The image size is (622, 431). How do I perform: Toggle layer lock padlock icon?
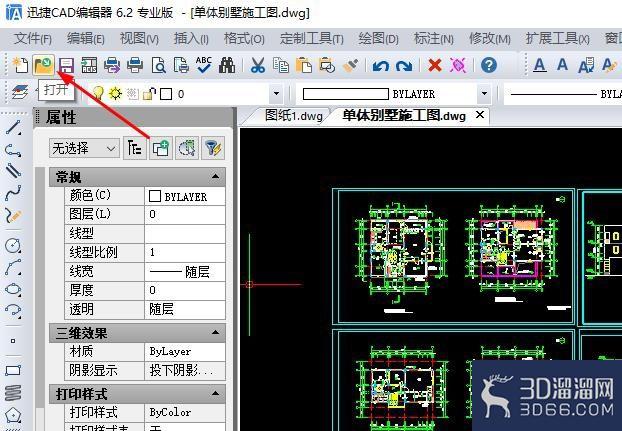[x=149, y=94]
